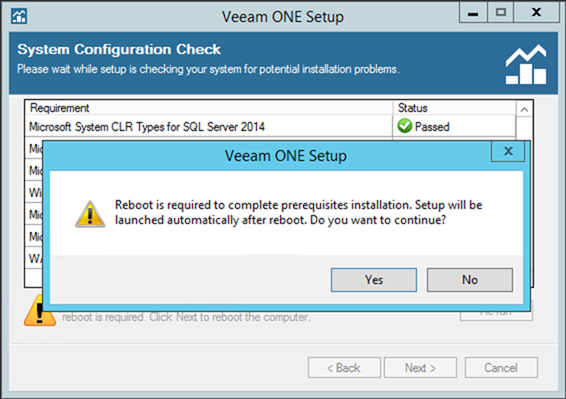
Task: Confirm reboot with the Yes button
Action: 374,280
